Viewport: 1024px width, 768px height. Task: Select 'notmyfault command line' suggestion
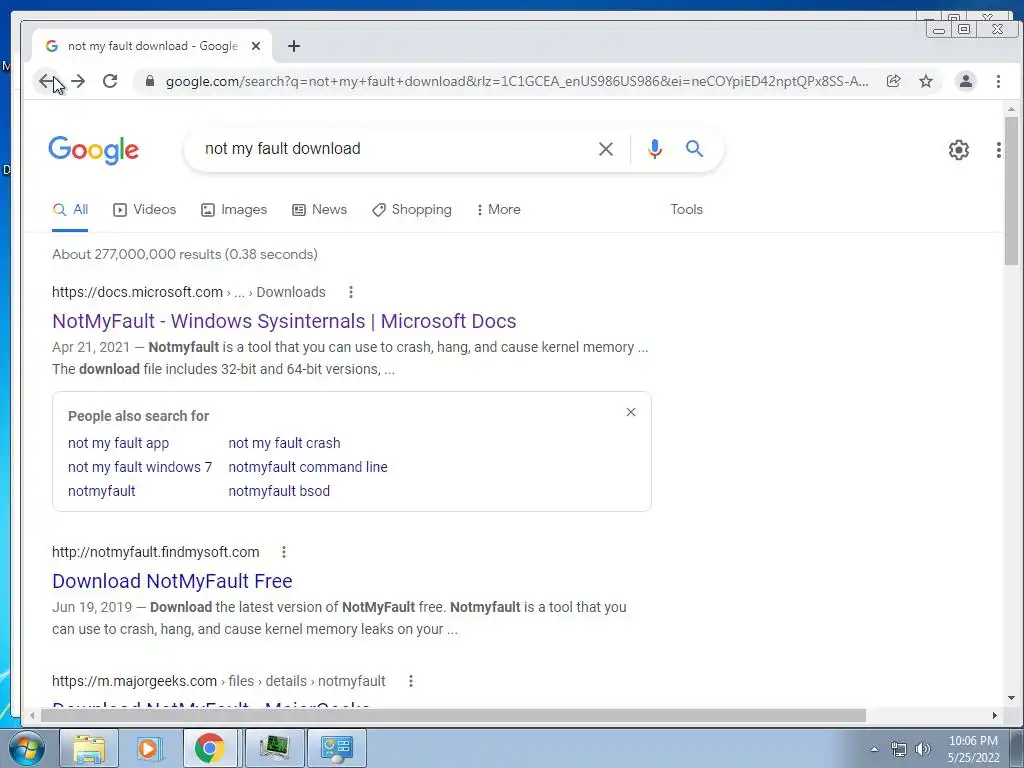click(x=308, y=467)
